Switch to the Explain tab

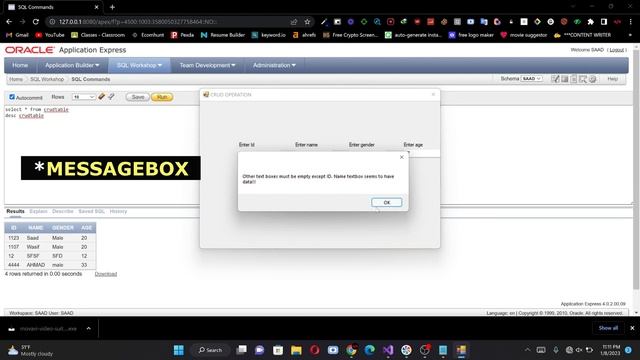click(x=38, y=211)
